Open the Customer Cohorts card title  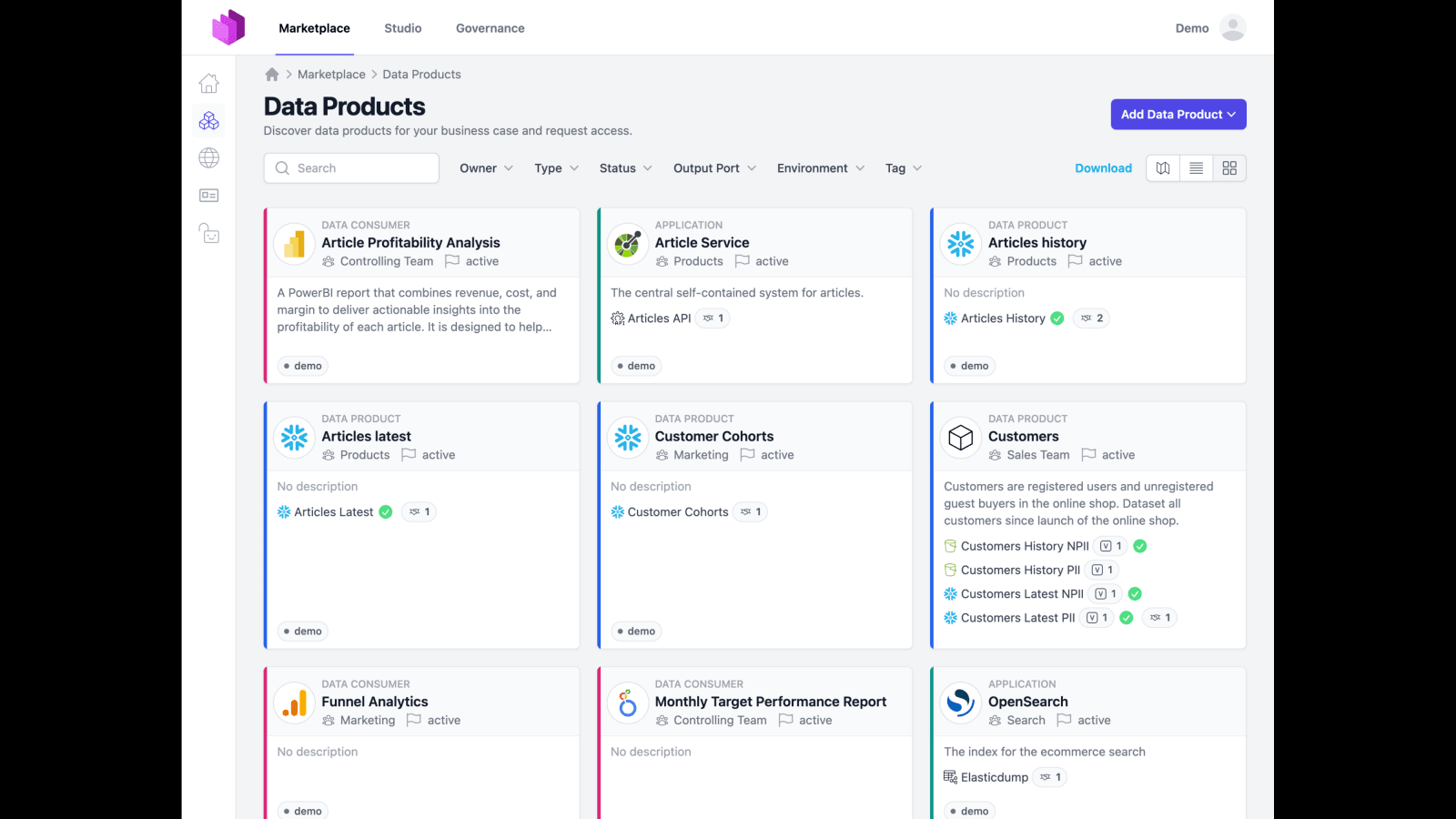714,437
